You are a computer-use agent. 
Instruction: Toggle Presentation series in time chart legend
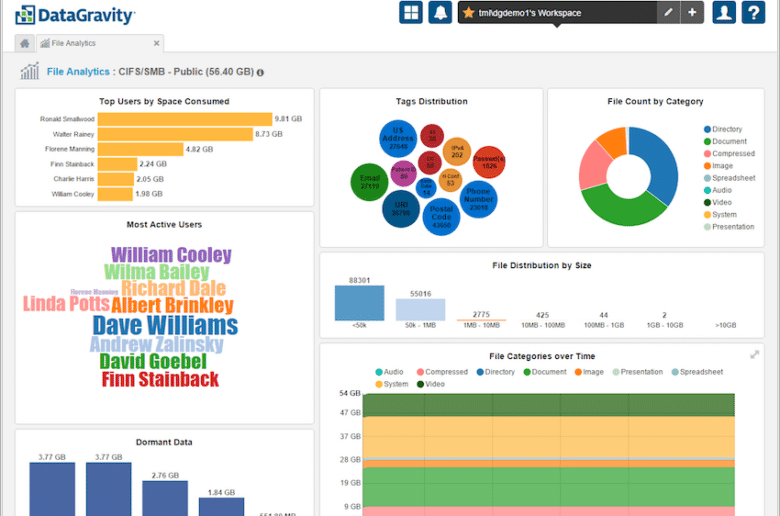pyautogui.click(x=637, y=372)
